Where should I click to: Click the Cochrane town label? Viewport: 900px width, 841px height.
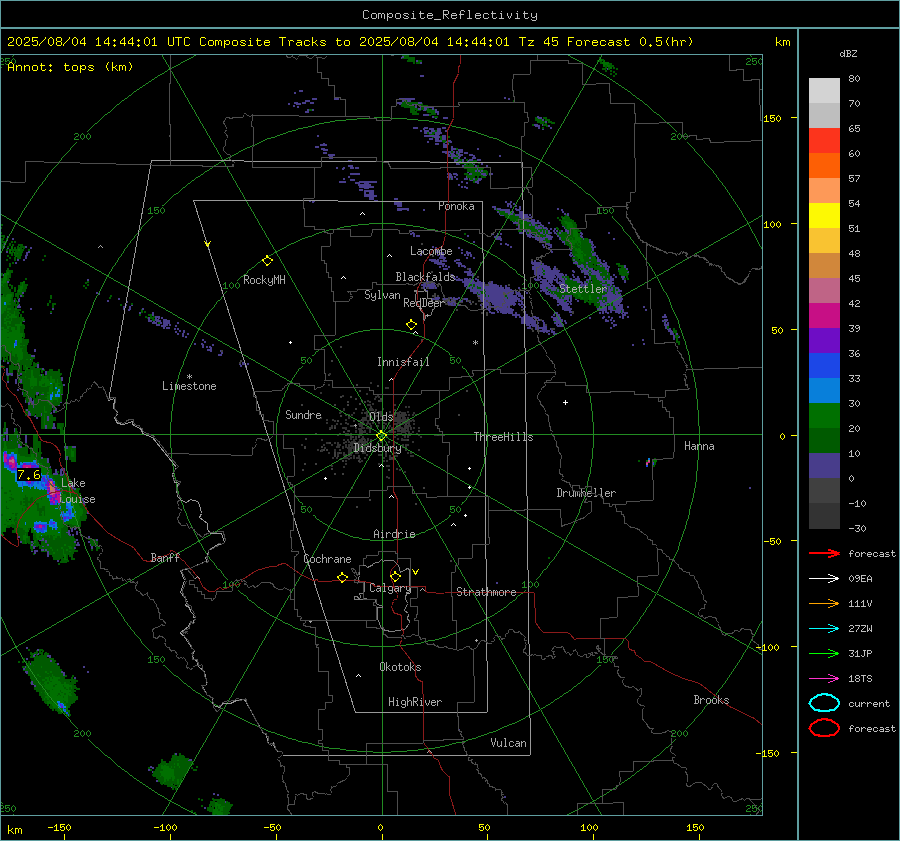(327, 559)
